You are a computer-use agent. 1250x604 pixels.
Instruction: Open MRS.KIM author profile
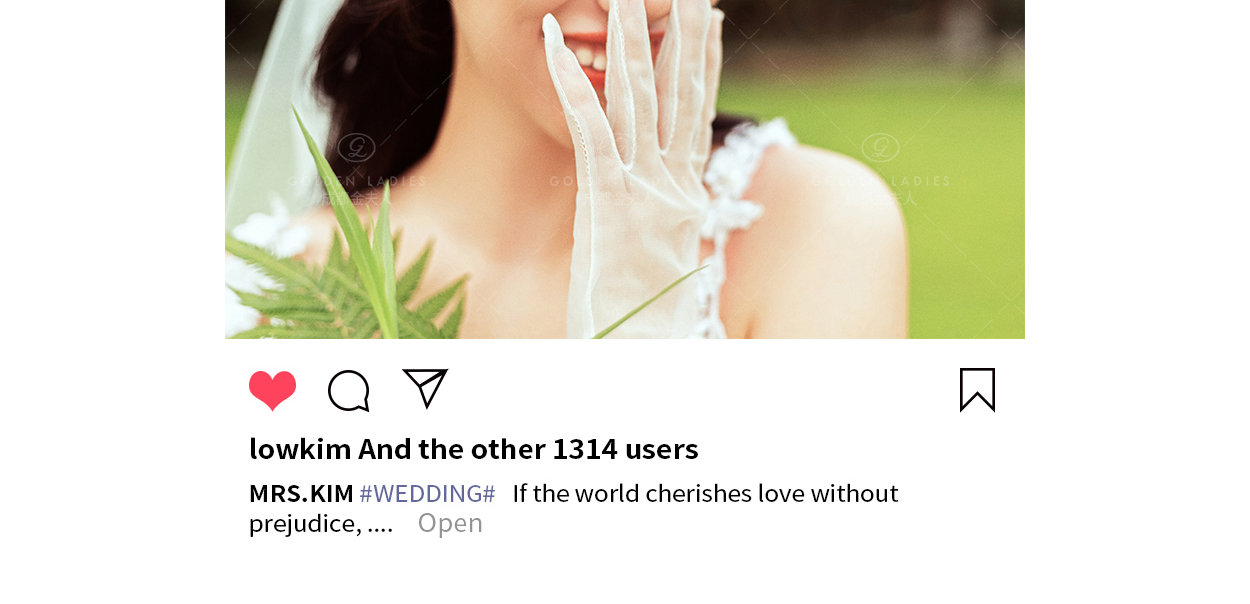click(x=301, y=494)
